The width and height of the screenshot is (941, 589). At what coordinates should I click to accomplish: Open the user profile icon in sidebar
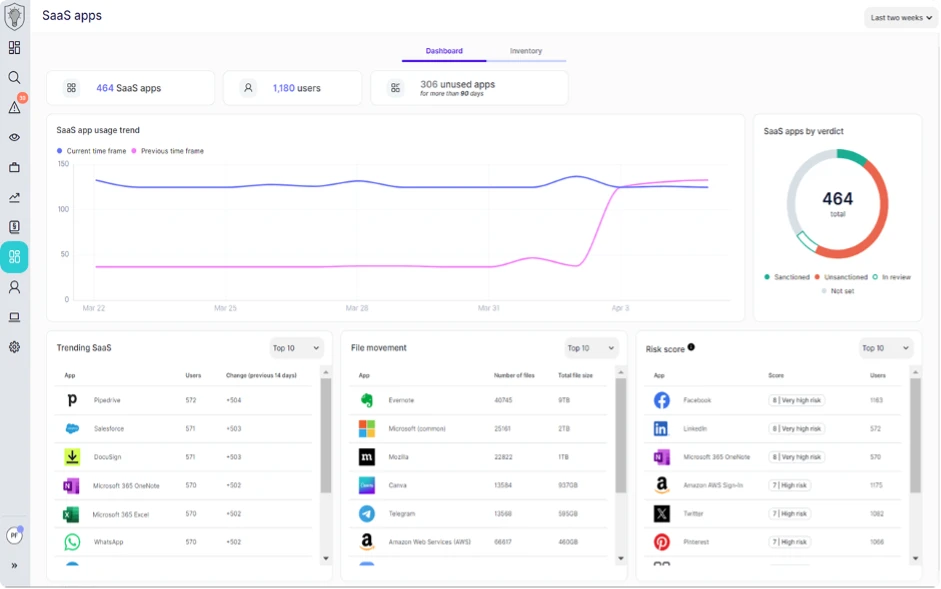(x=14, y=287)
